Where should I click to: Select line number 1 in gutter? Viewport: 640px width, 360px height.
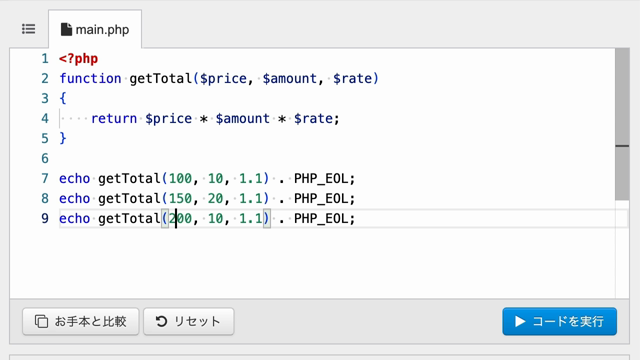(45, 59)
